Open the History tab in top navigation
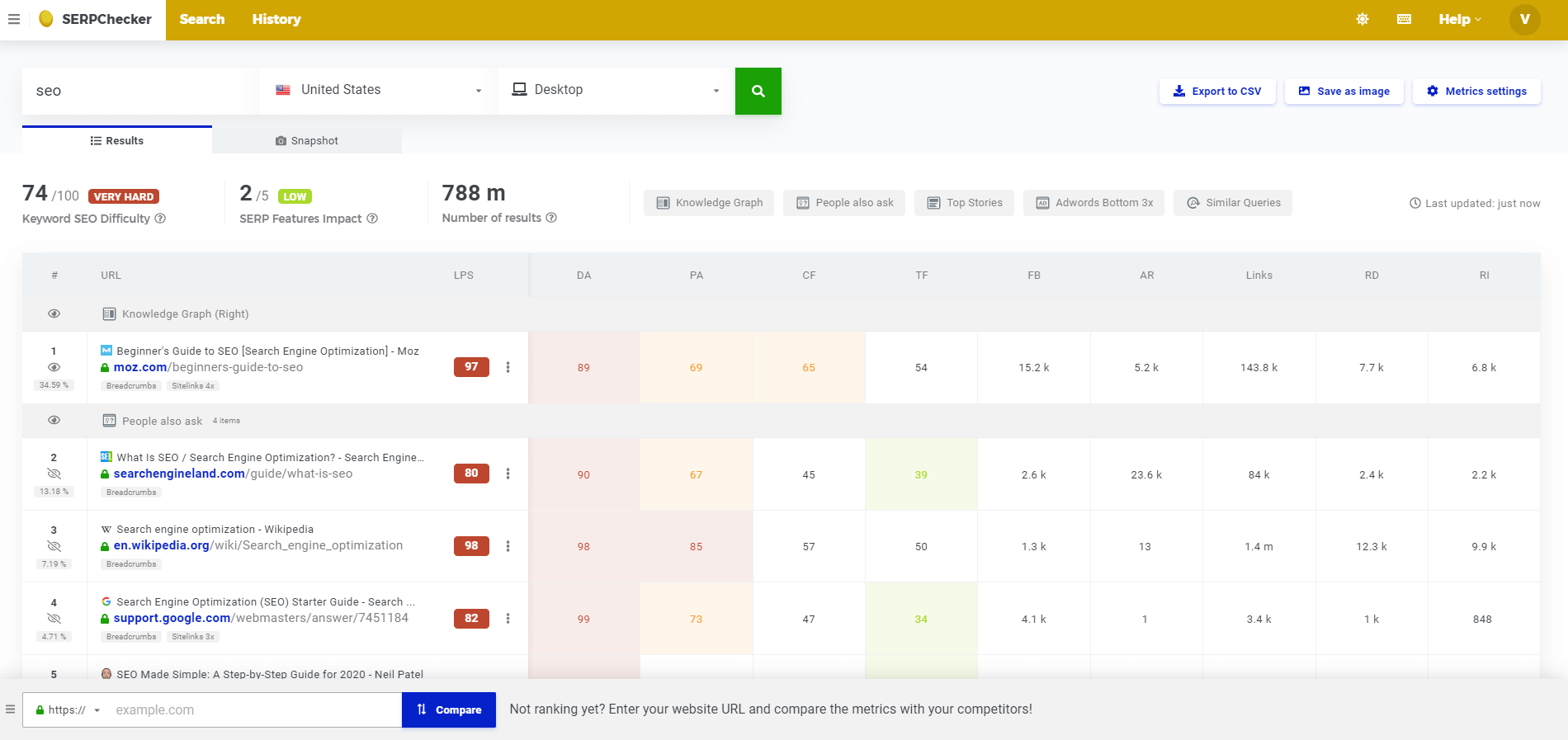1568x740 pixels. tap(276, 19)
